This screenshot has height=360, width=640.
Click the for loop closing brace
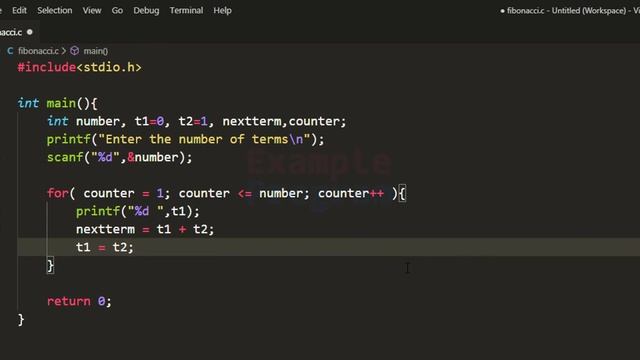point(50,266)
